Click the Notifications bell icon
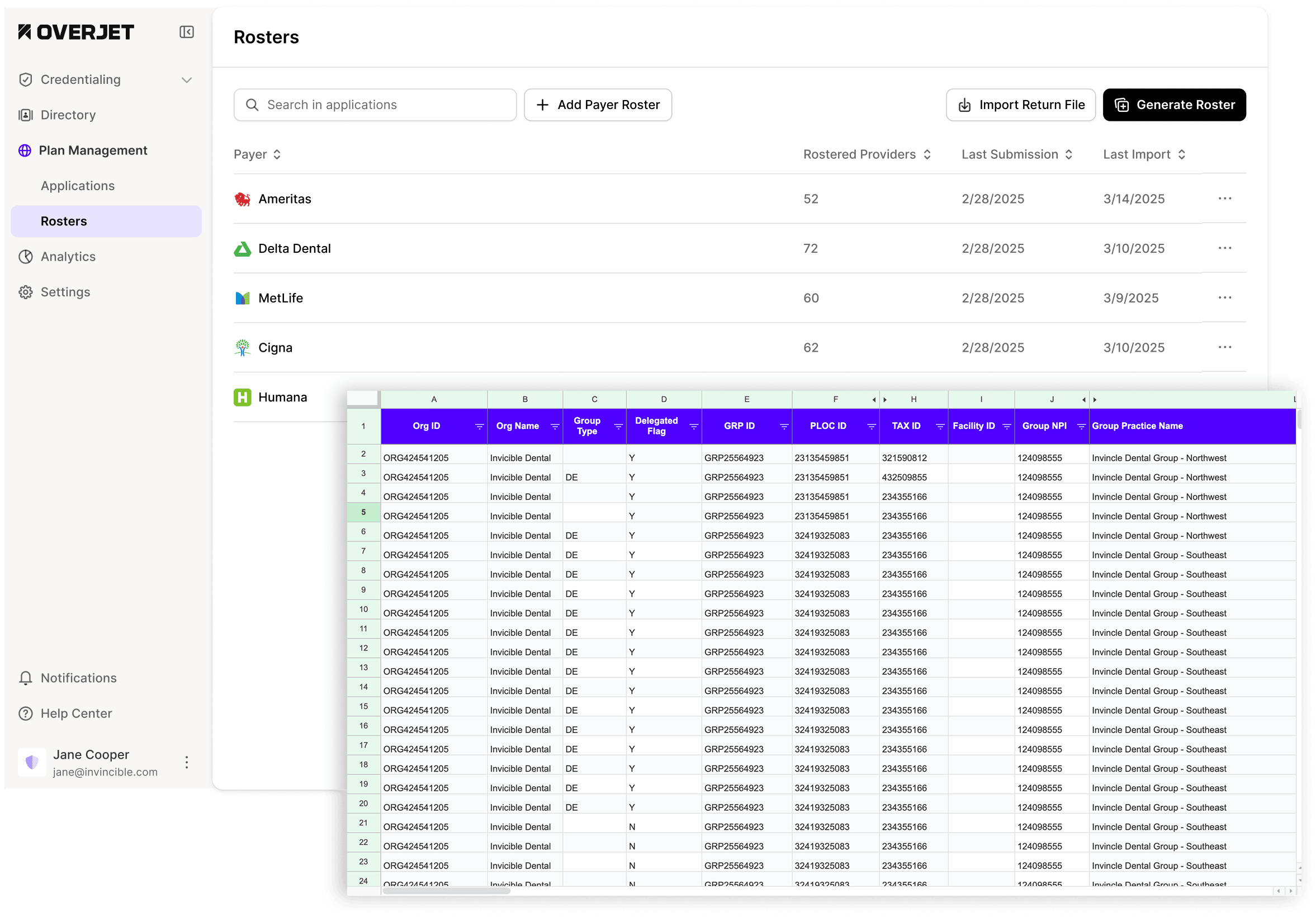 25,678
